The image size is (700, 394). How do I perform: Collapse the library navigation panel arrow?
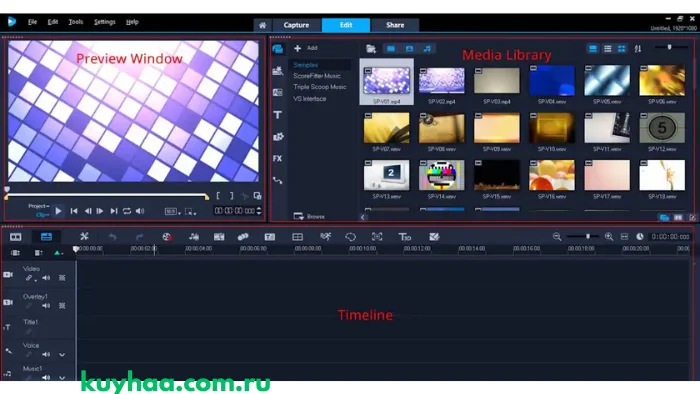363,217
